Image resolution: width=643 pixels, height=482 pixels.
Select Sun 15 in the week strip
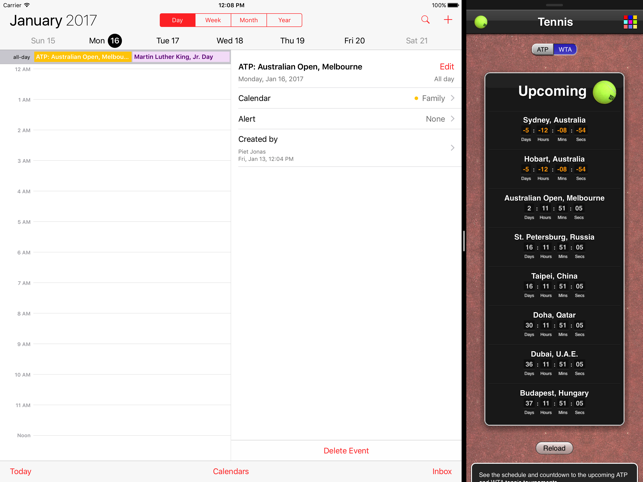(x=43, y=41)
